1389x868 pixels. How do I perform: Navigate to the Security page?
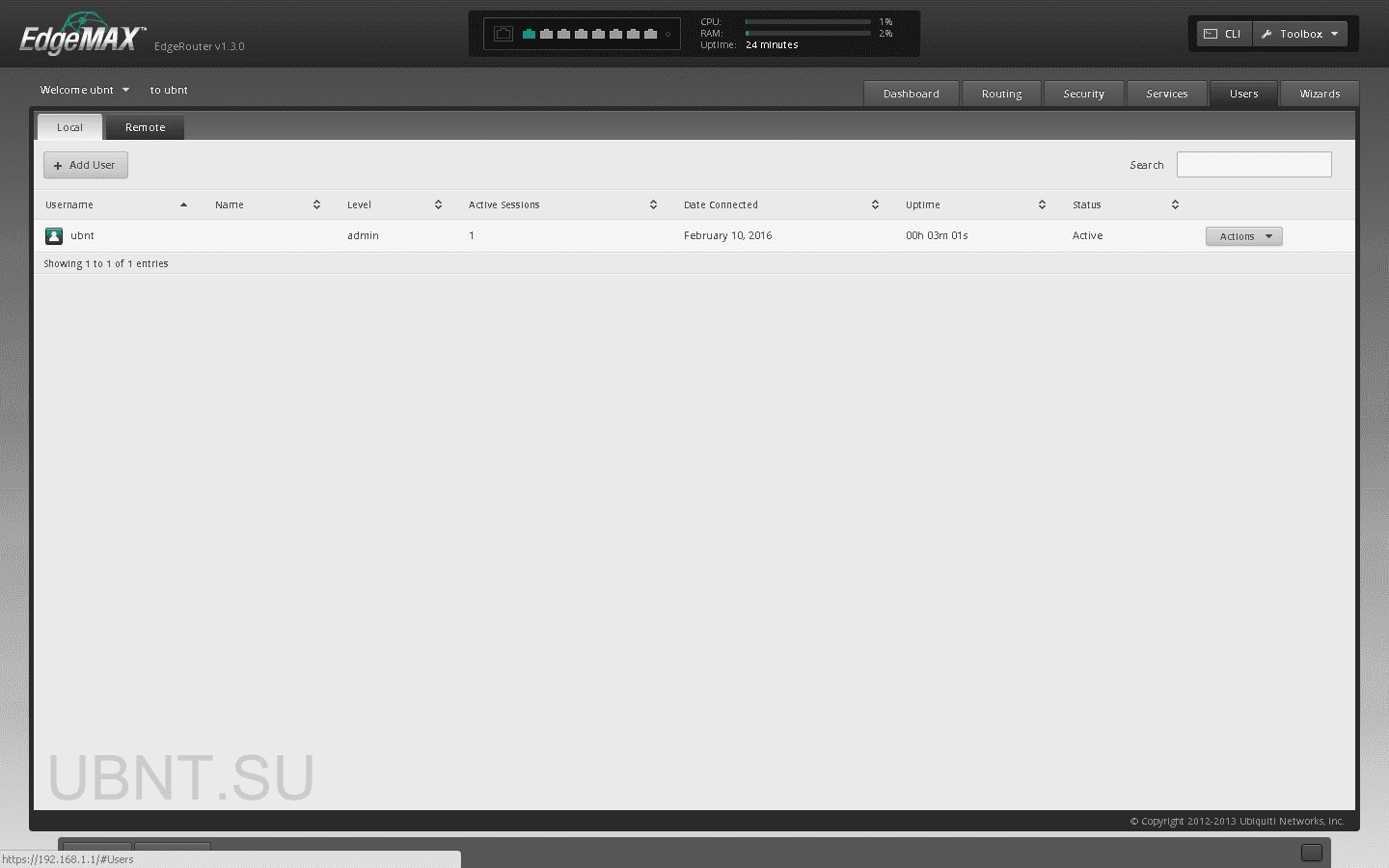pyautogui.click(x=1084, y=94)
